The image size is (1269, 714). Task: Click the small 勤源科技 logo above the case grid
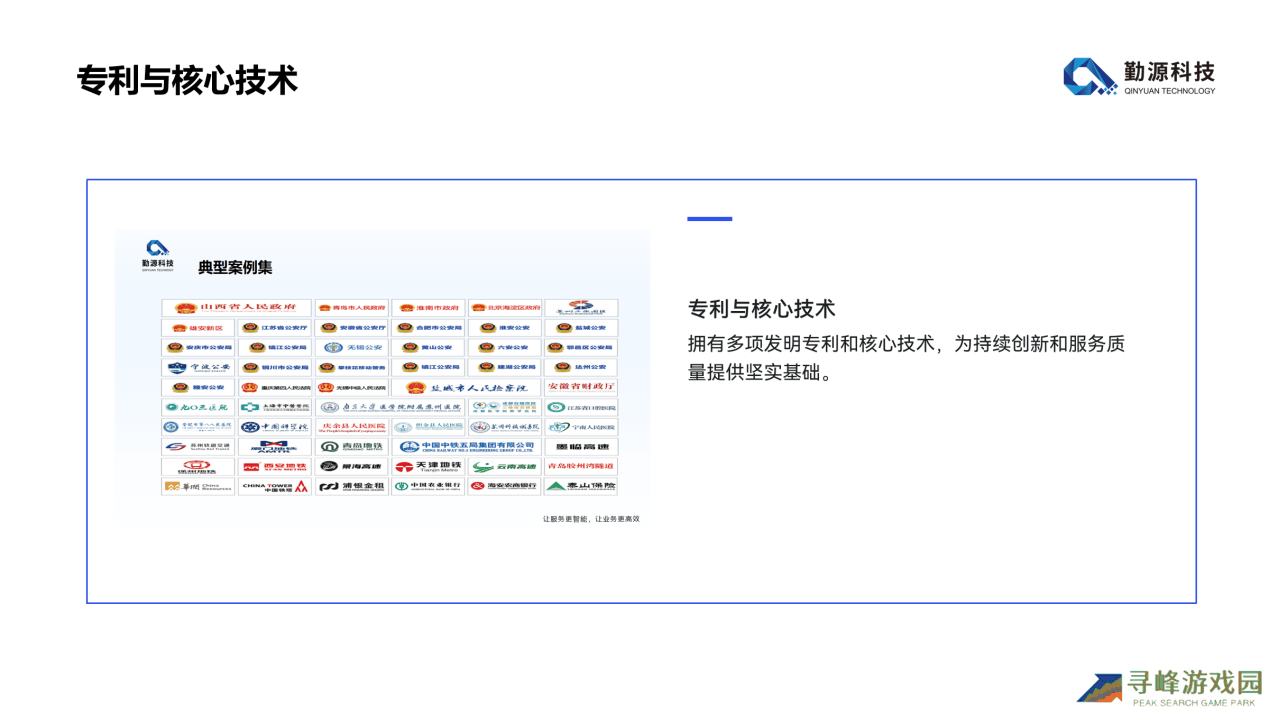coord(157,255)
